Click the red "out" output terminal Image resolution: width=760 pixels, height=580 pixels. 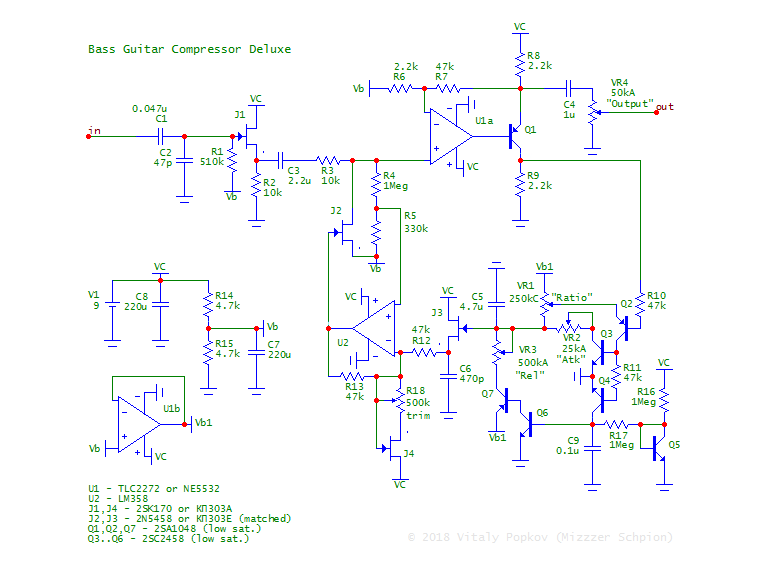(x=657, y=113)
